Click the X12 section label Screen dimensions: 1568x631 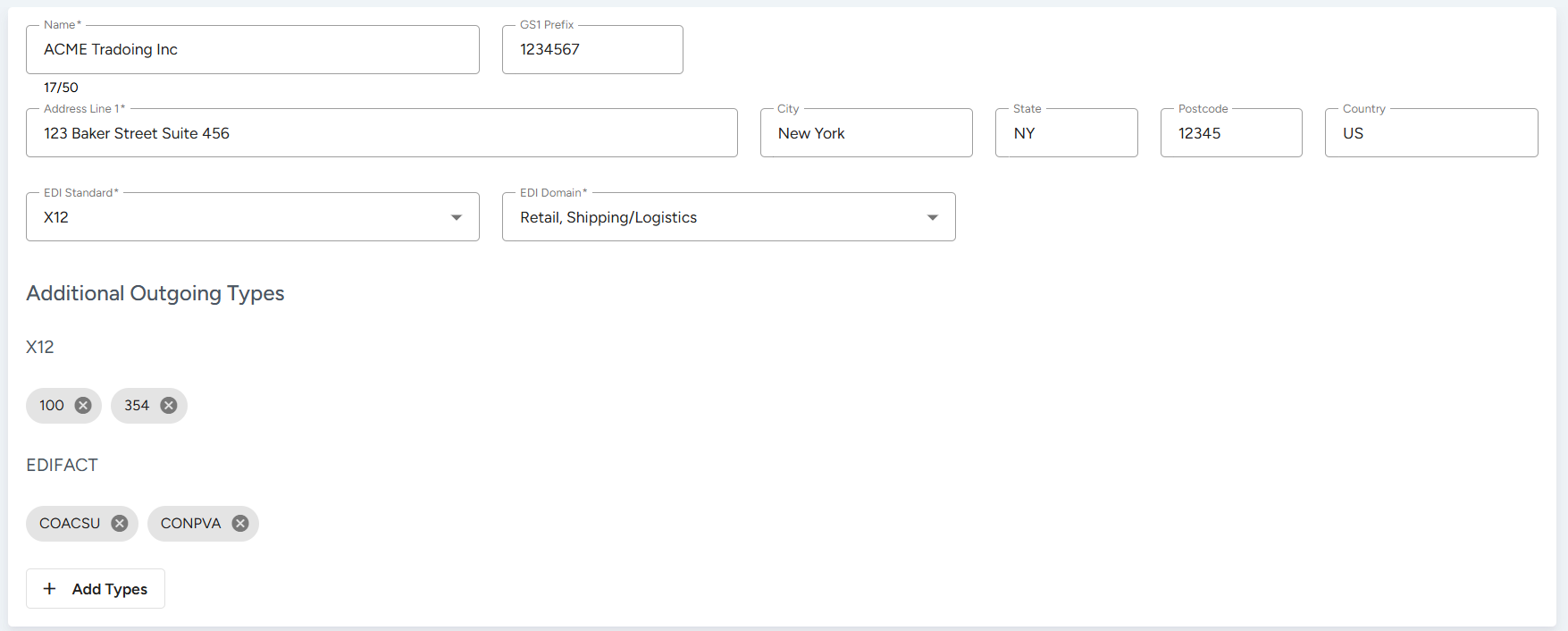click(x=40, y=347)
